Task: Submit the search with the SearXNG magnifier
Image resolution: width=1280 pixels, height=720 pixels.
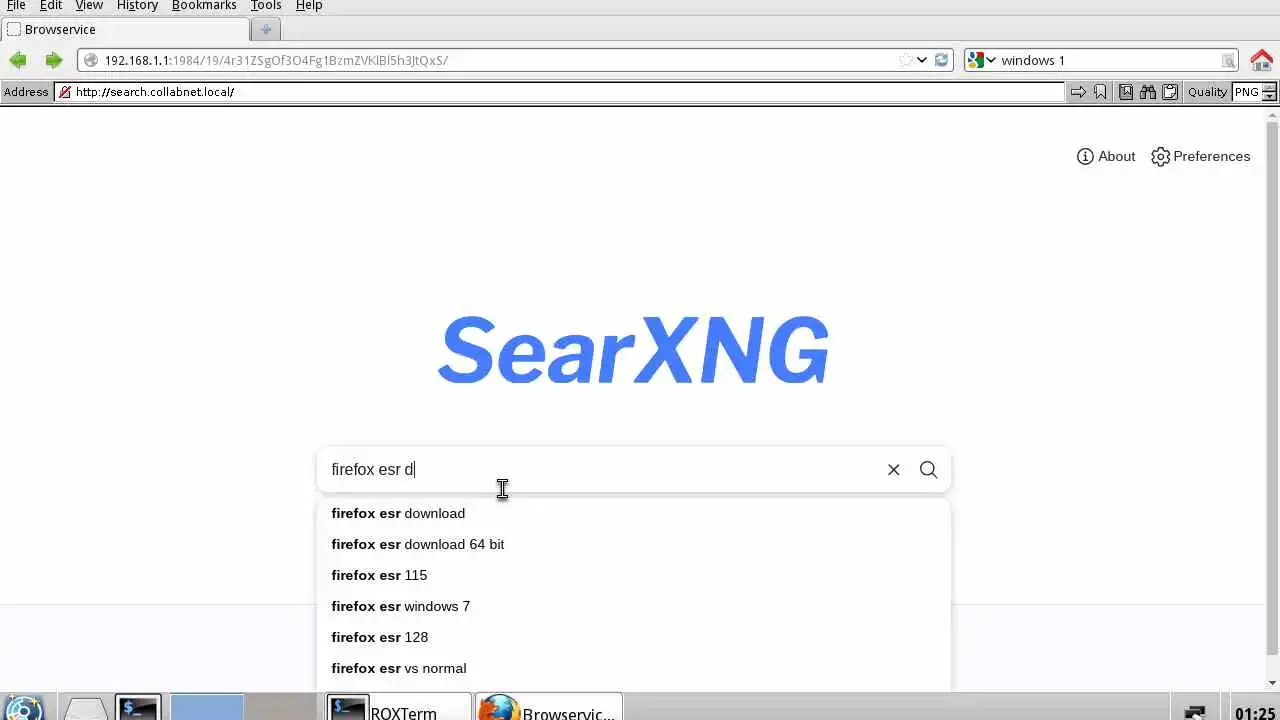Action: [x=928, y=469]
